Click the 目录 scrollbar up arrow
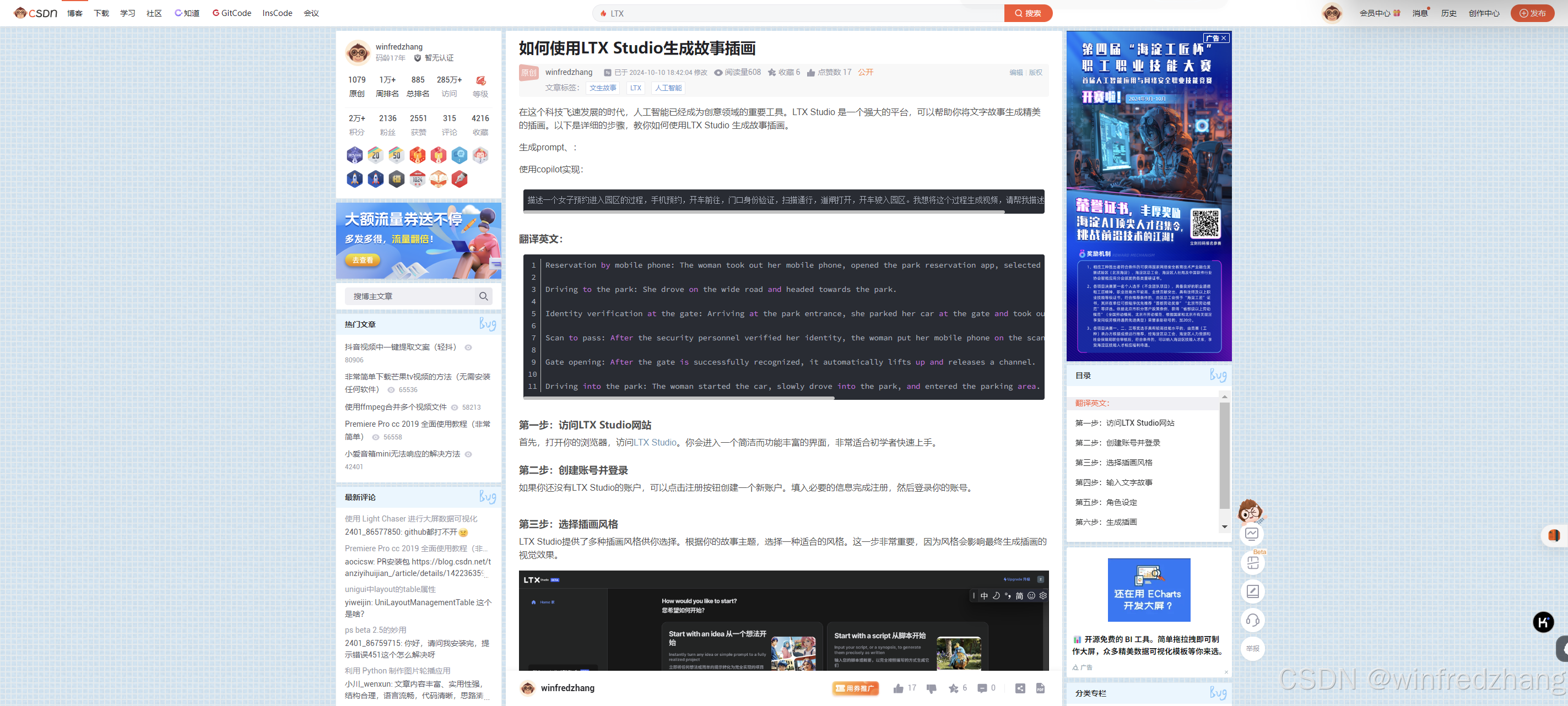Image resolution: width=1568 pixels, height=706 pixels. coord(1224,397)
